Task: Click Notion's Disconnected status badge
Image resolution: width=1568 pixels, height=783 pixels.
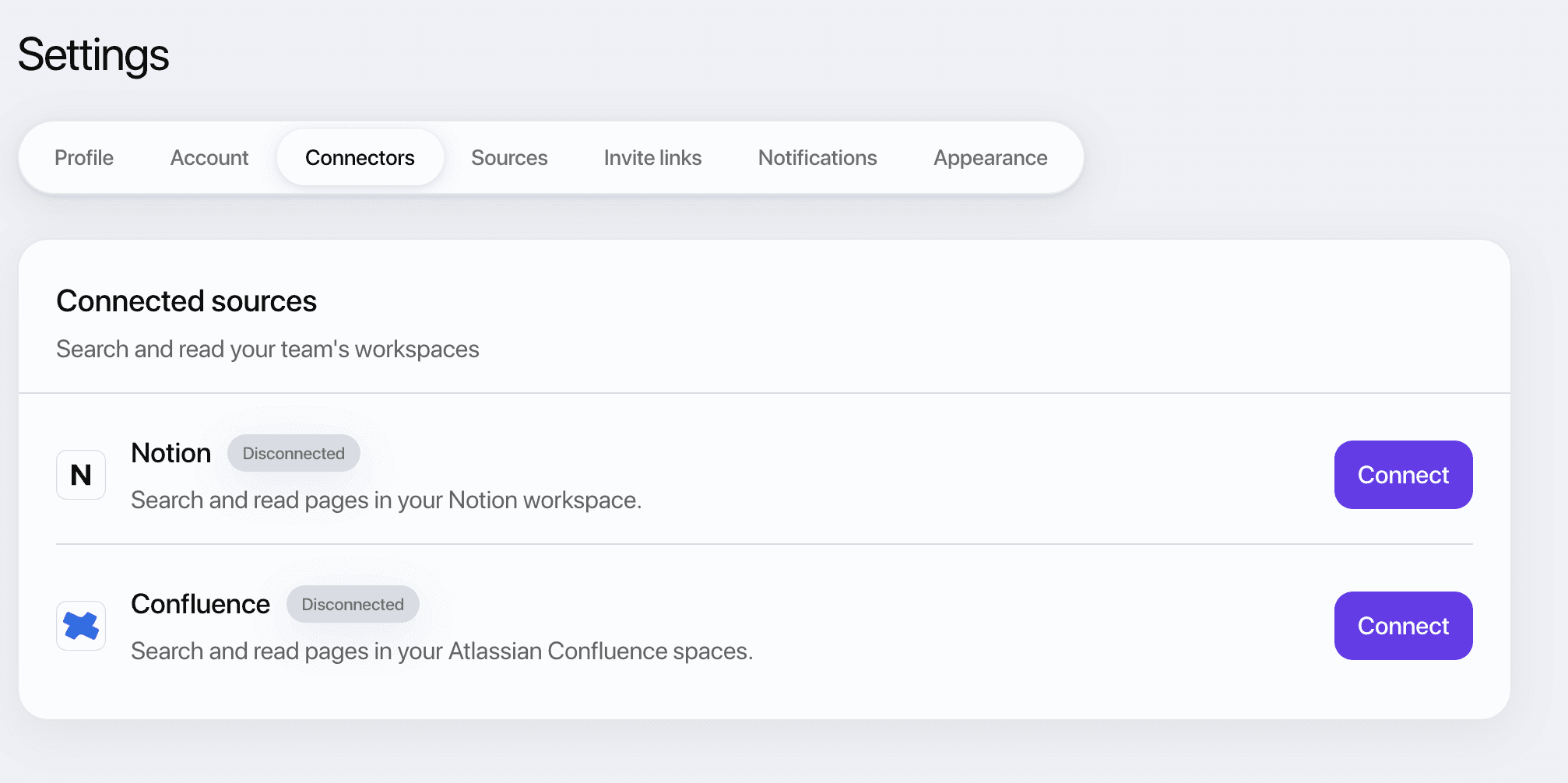Action: (x=294, y=453)
